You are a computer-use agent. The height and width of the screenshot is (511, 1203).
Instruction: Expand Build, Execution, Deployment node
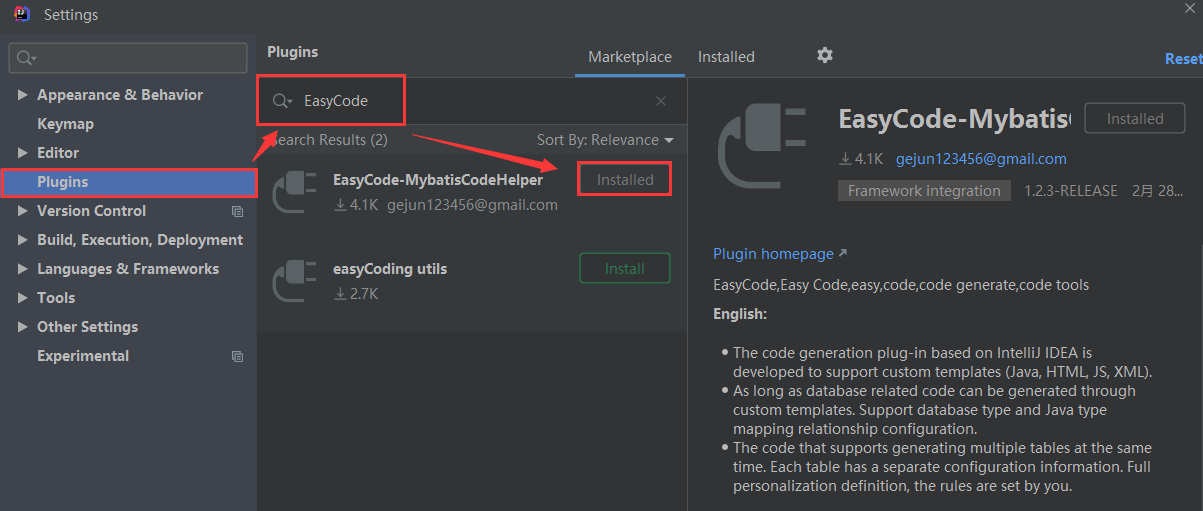[x=23, y=240]
